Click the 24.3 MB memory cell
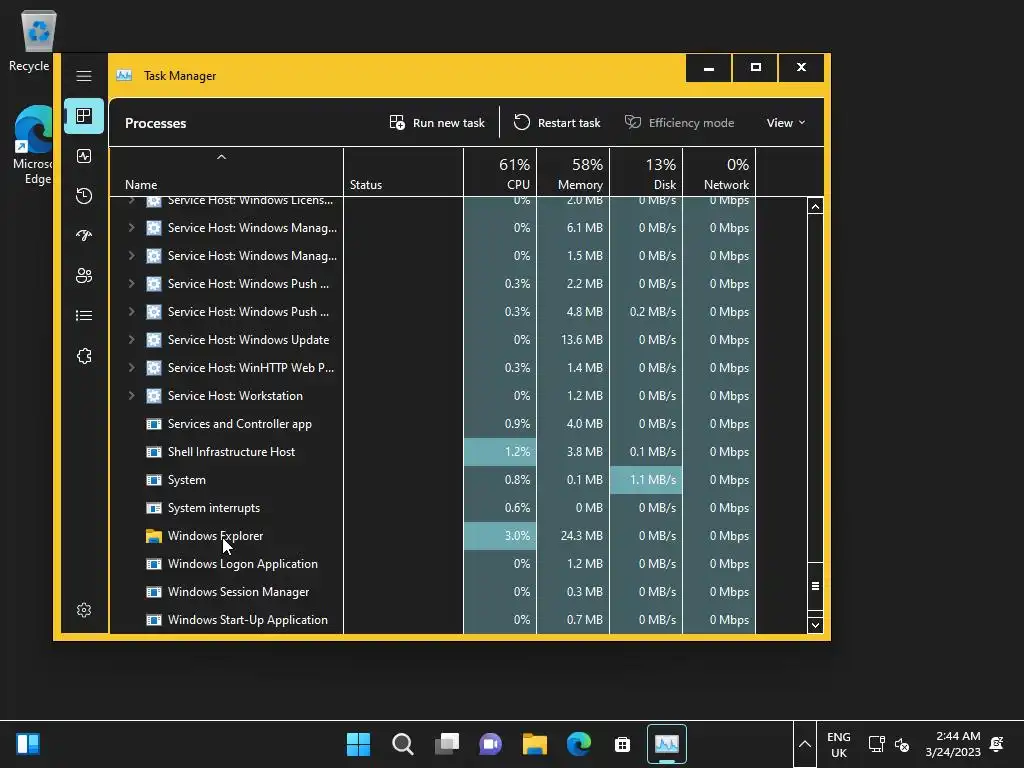The height and width of the screenshot is (768, 1024). click(573, 536)
